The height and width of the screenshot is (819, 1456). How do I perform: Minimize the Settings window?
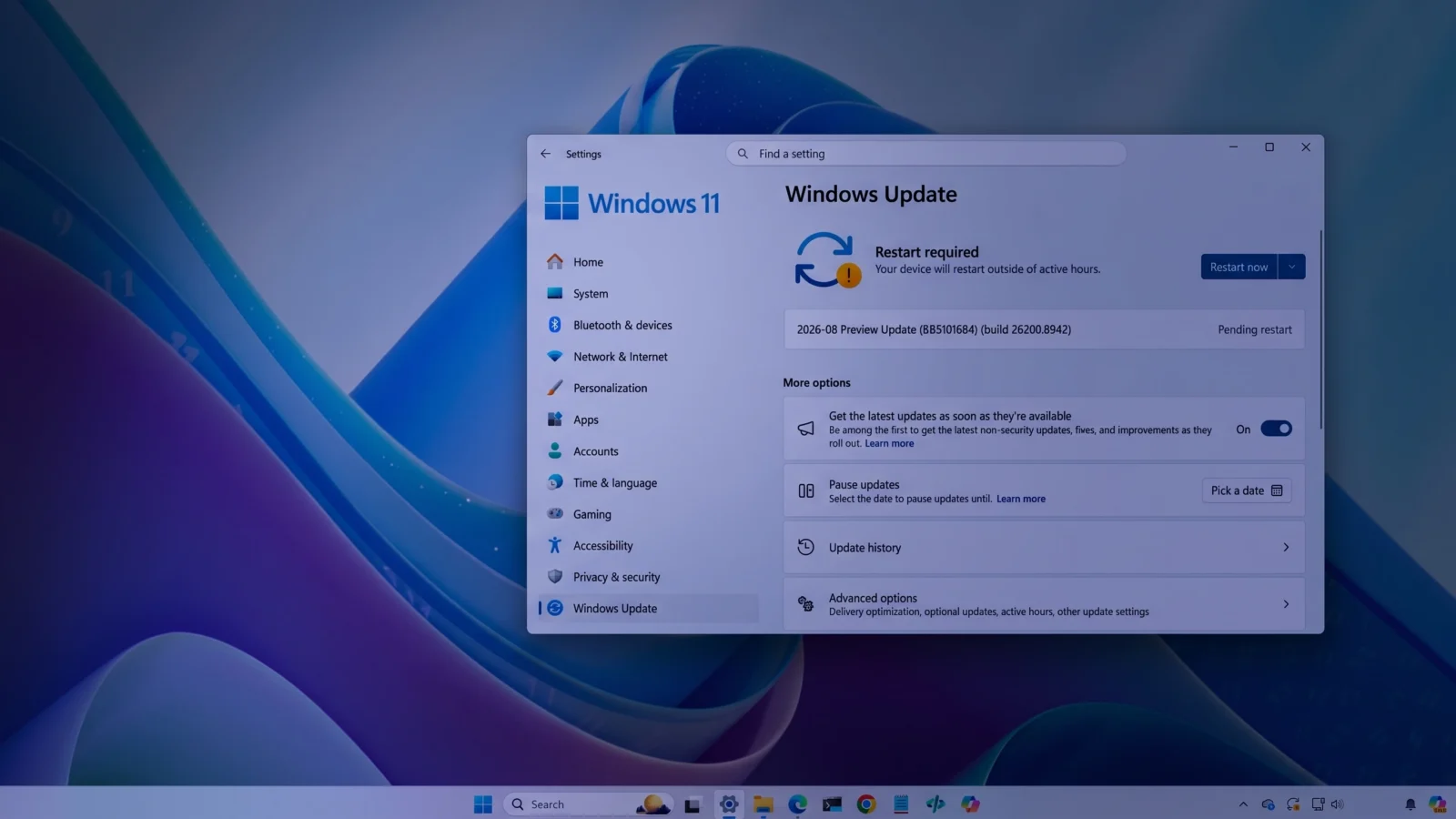pyautogui.click(x=1234, y=147)
